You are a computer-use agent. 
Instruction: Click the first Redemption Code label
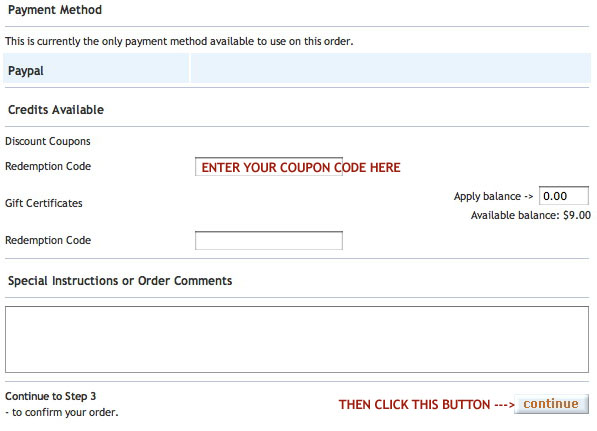tap(48, 166)
